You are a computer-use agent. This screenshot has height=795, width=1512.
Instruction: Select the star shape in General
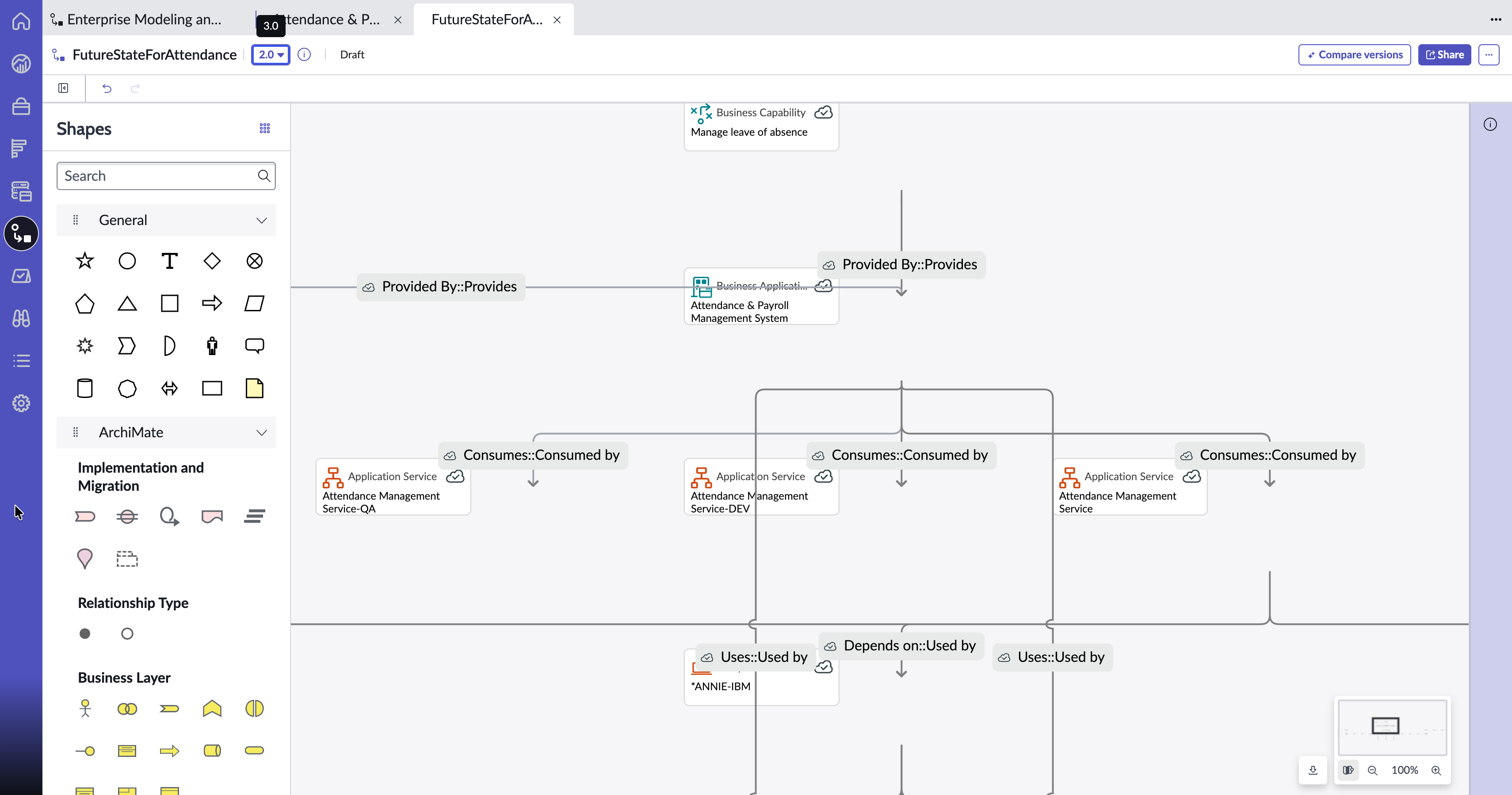pos(84,261)
